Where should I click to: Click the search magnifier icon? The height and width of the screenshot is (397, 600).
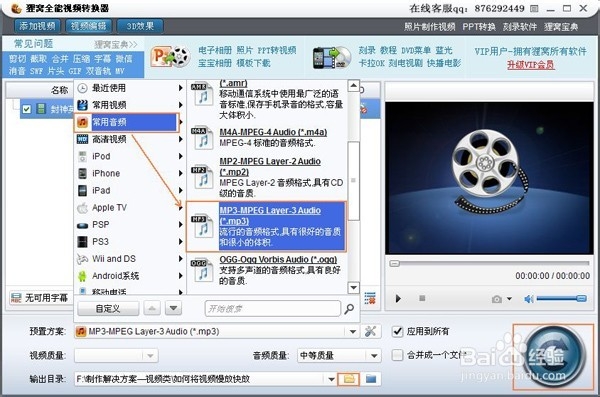tap(349, 309)
